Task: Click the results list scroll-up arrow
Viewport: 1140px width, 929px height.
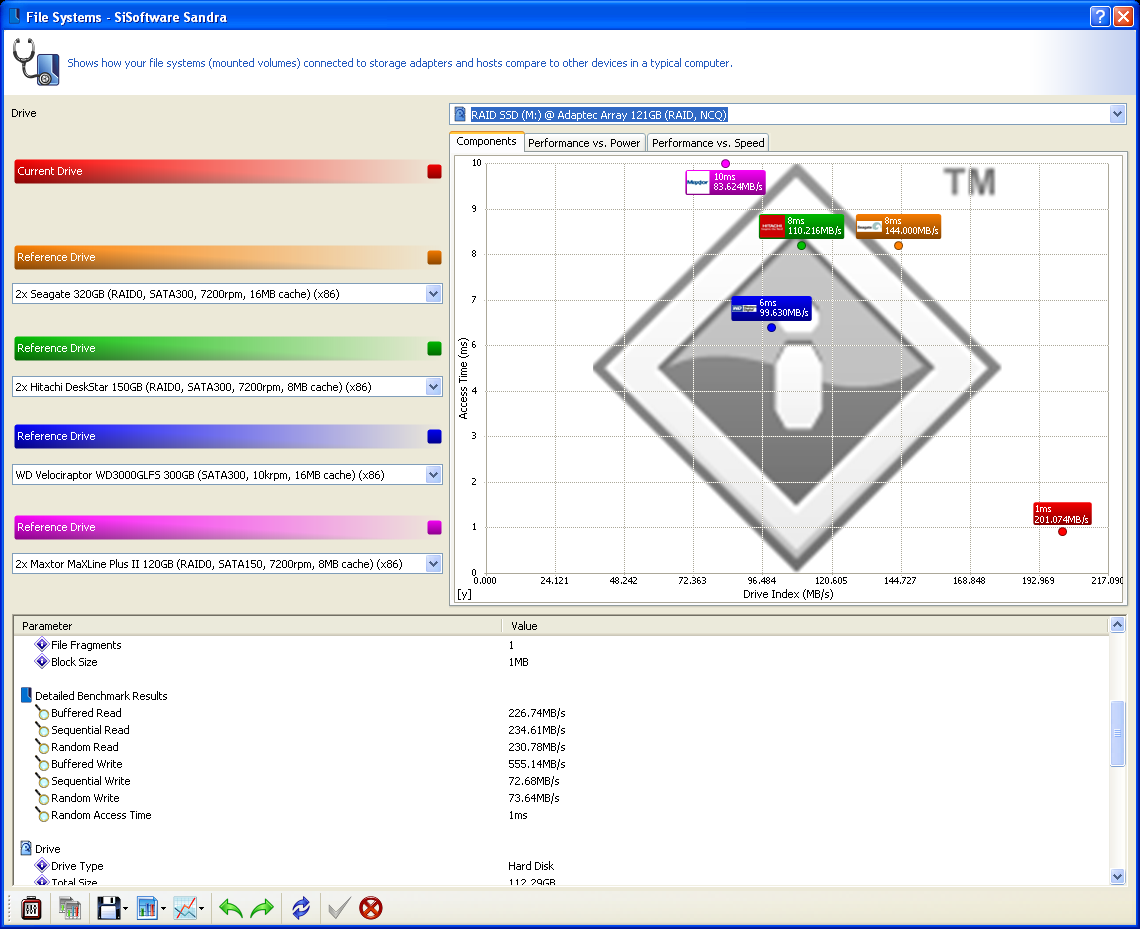Action: (1117, 624)
